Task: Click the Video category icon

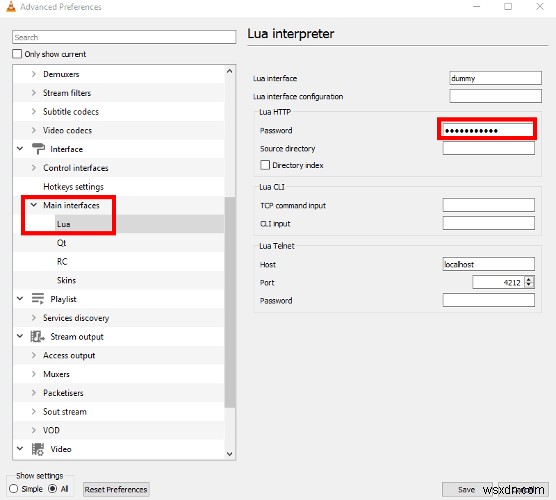Action: [x=38, y=449]
